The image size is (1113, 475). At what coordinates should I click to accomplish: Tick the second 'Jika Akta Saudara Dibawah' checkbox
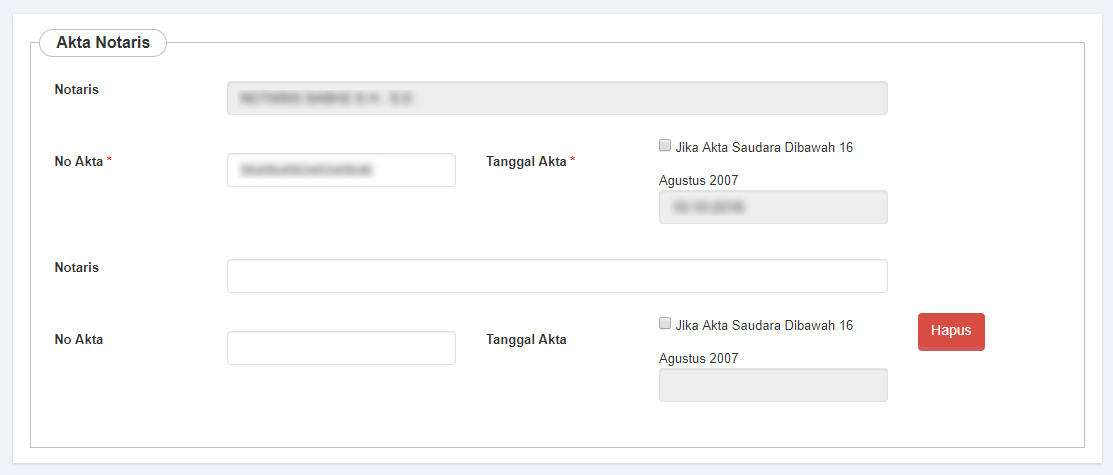click(x=665, y=324)
